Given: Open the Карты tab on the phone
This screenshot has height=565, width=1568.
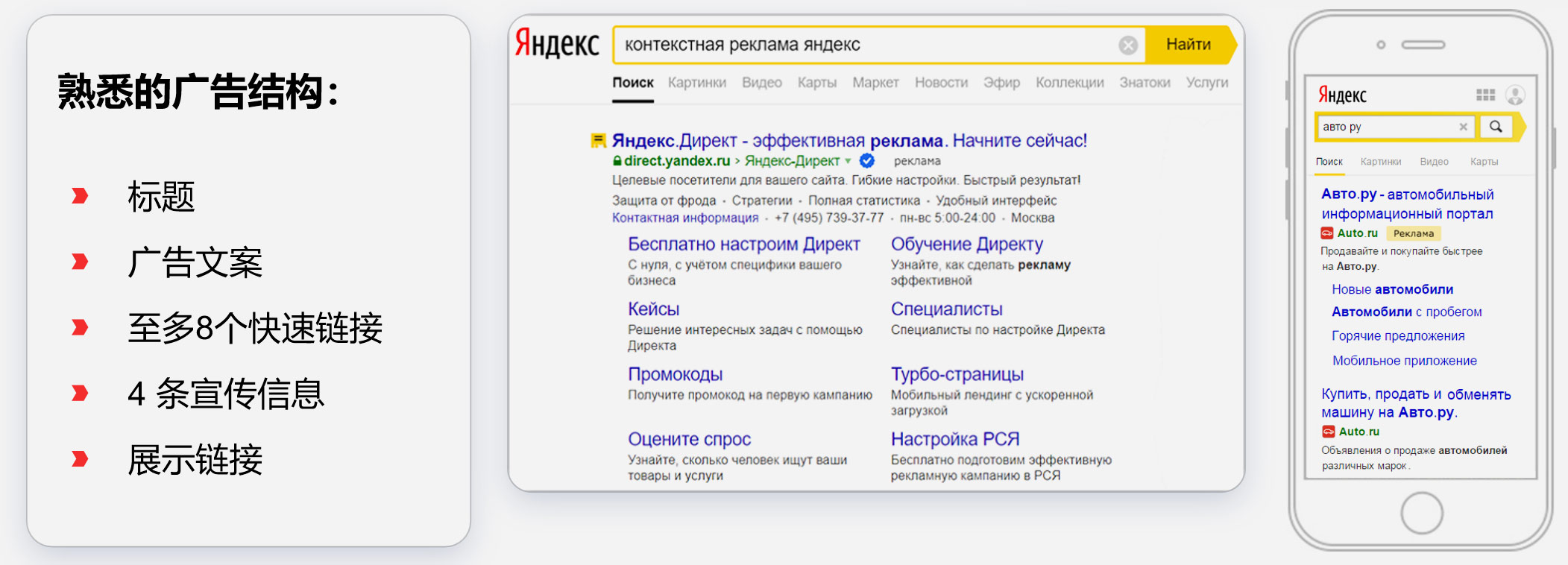Looking at the screenshot, I should pyautogui.click(x=1484, y=162).
